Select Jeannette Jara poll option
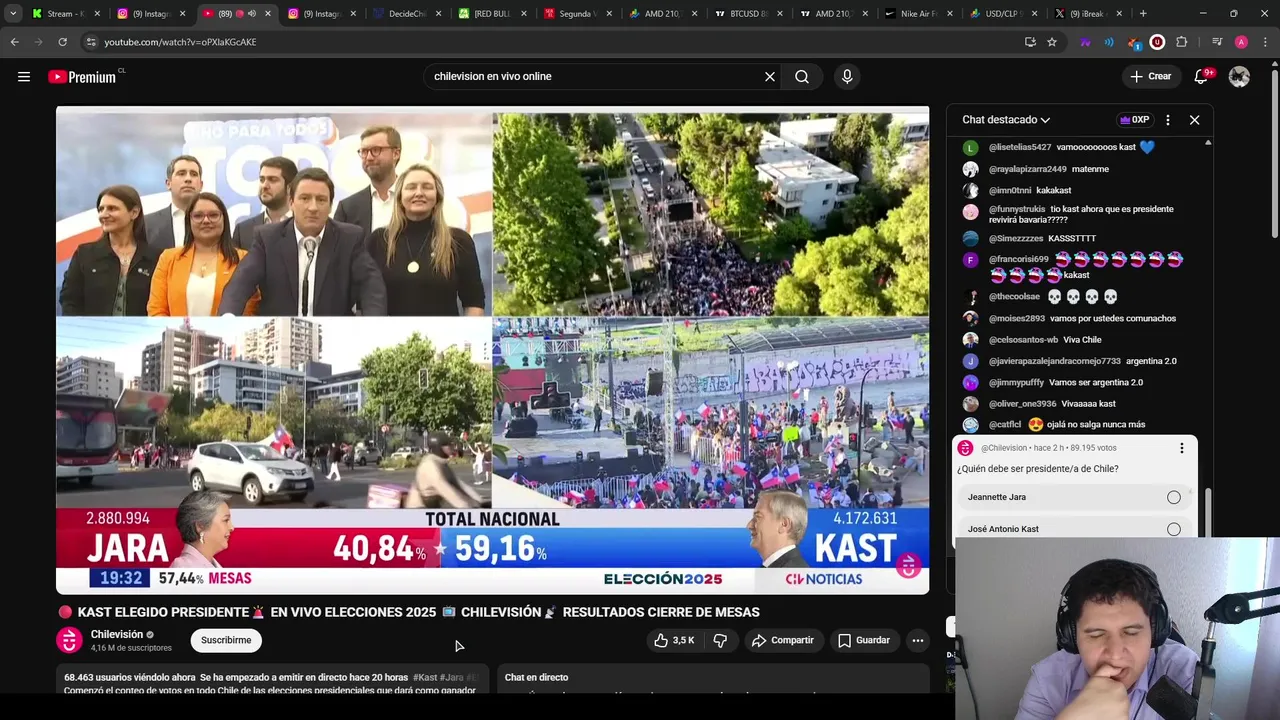The width and height of the screenshot is (1280, 720). pyautogui.click(x=1076, y=497)
